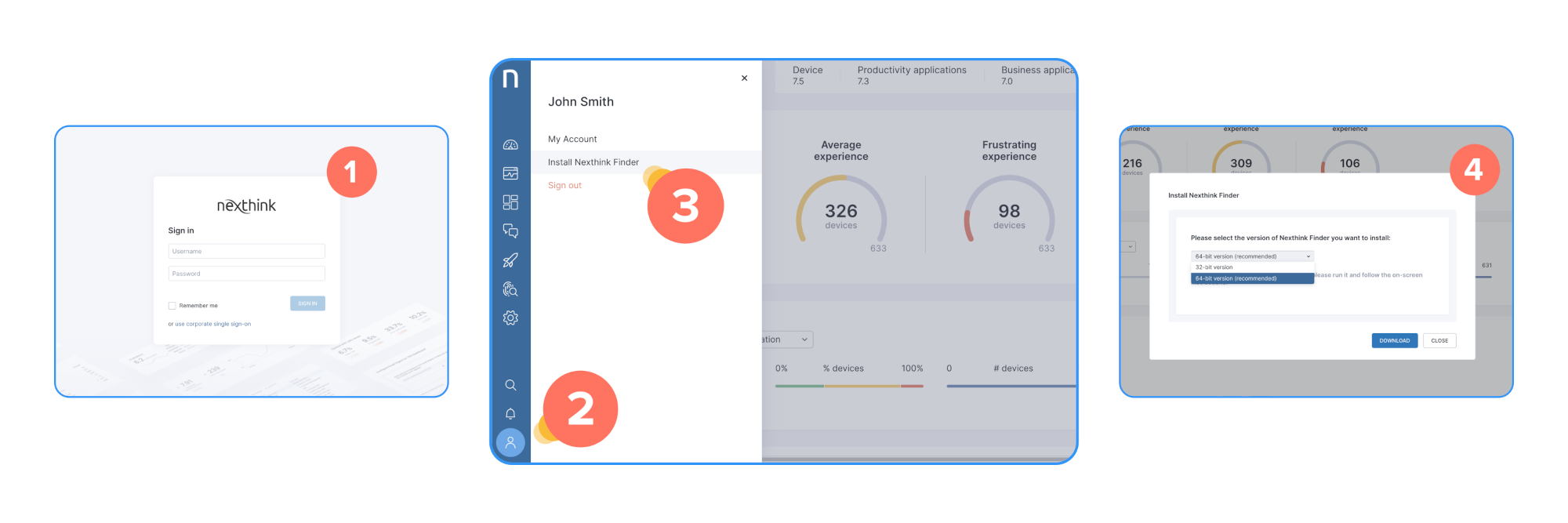Open the dashboard gauge icon in sidebar
The height and width of the screenshot is (523, 1568).
pyautogui.click(x=510, y=145)
